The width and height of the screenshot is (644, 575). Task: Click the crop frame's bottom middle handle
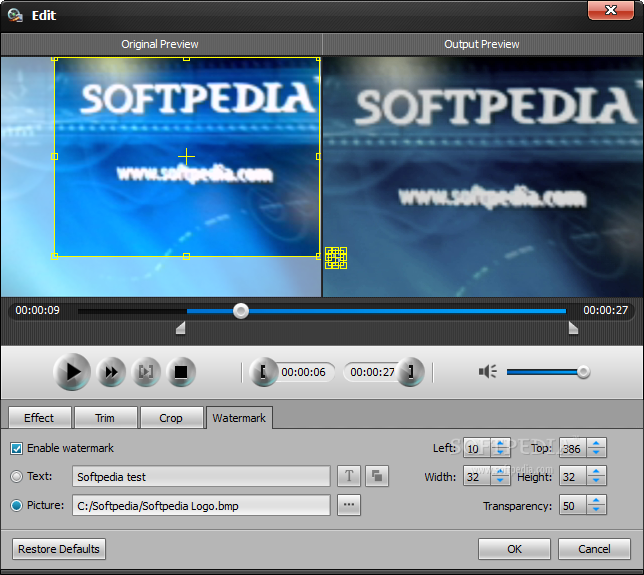coord(186,257)
